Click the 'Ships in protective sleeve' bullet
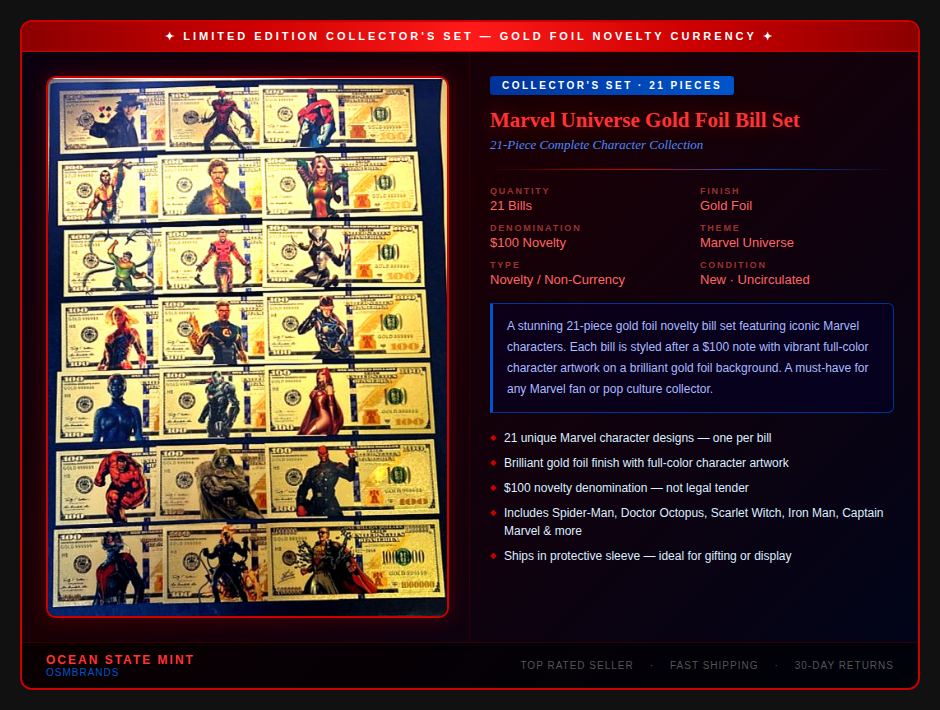This screenshot has width=940, height=710. pos(647,556)
